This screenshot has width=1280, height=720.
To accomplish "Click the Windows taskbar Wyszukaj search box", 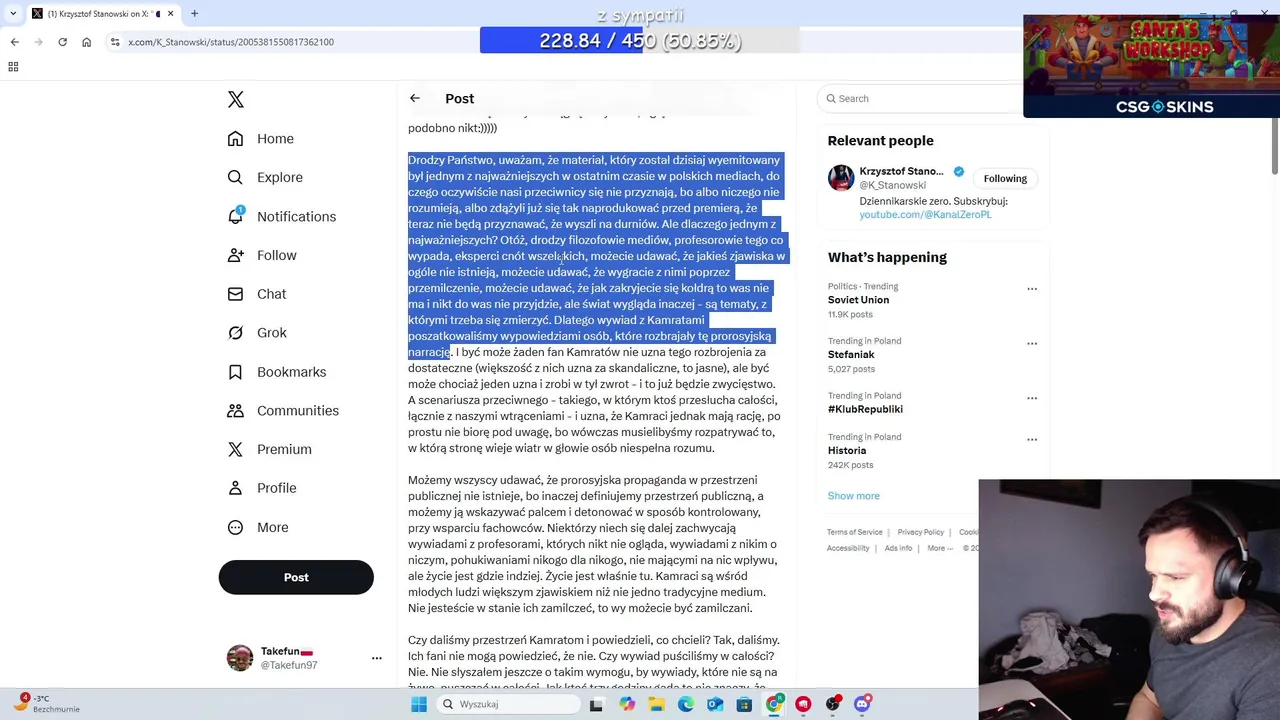I will [507, 704].
